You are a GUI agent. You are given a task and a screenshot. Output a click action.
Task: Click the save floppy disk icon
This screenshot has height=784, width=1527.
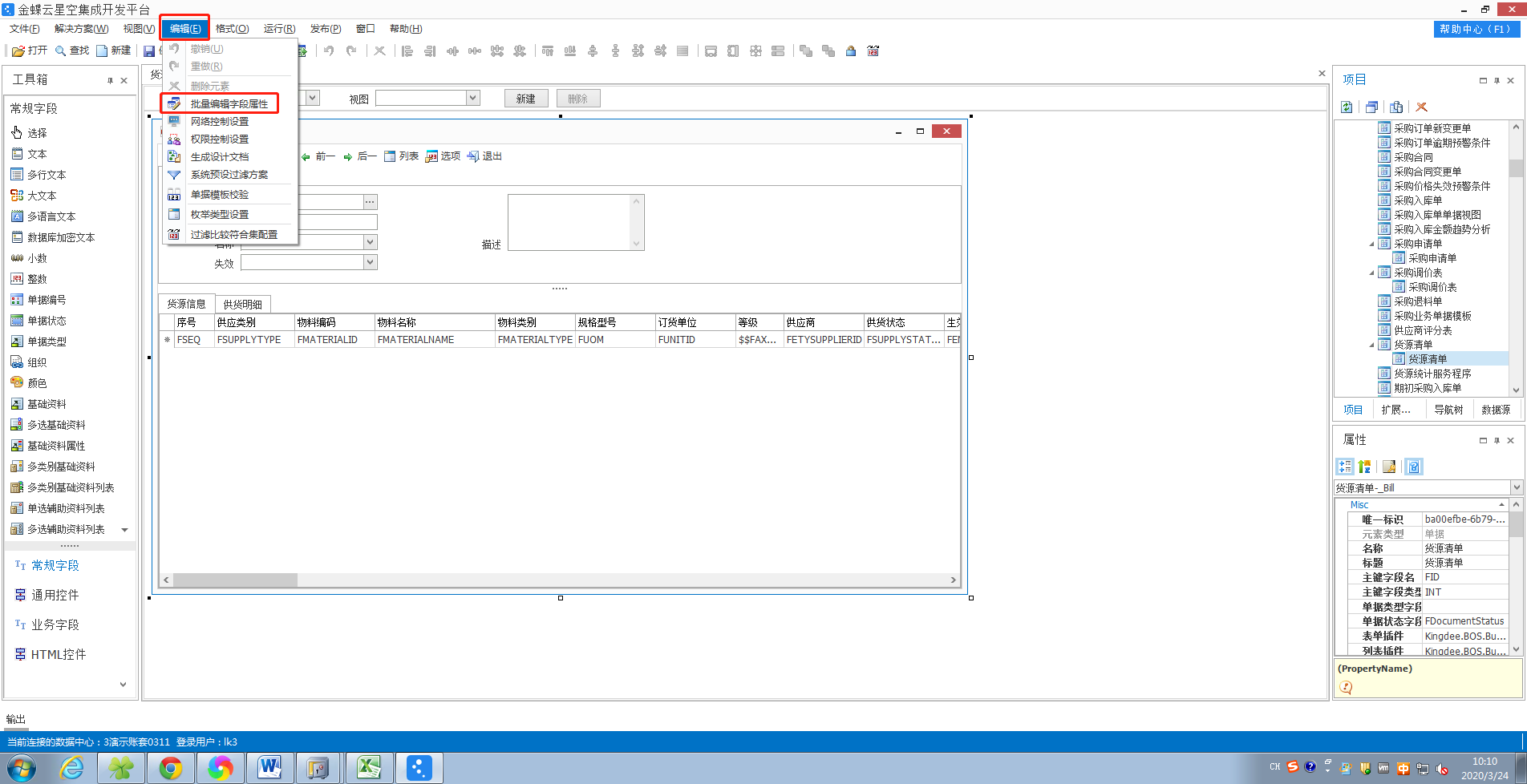(x=149, y=51)
